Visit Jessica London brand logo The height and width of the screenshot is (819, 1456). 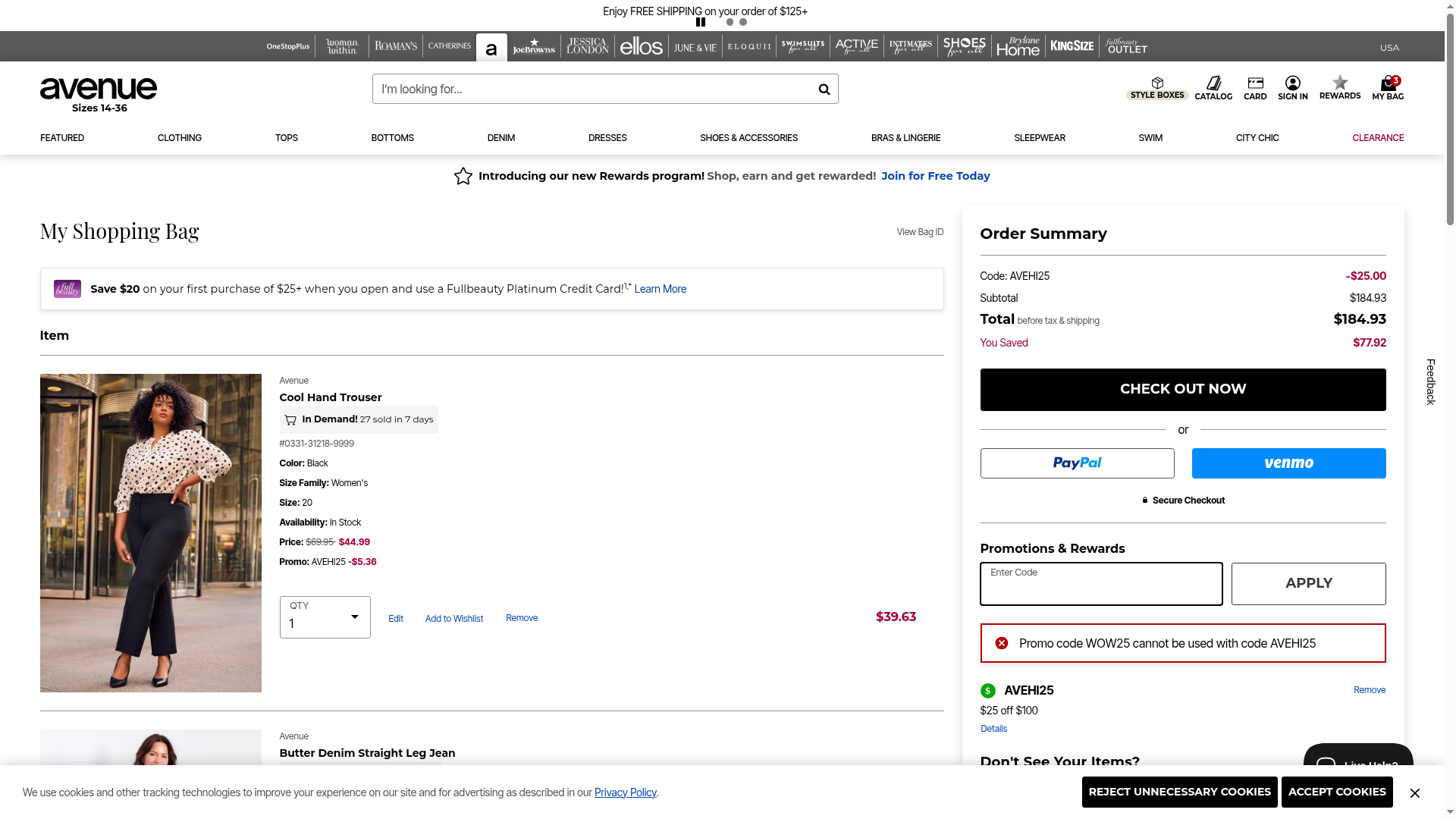(x=588, y=46)
